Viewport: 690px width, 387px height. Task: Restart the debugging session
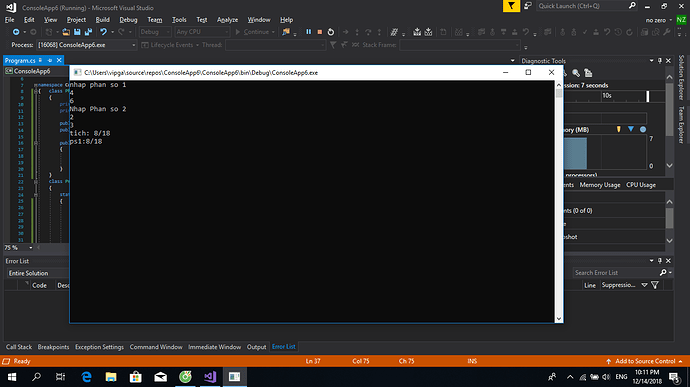click(331, 32)
